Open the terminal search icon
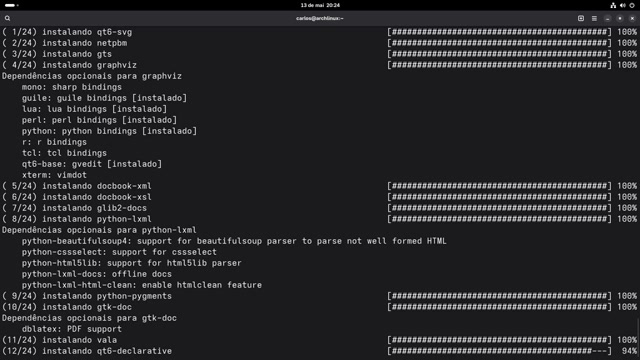Viewport: 640px width, 360px height. click(7, 18)
